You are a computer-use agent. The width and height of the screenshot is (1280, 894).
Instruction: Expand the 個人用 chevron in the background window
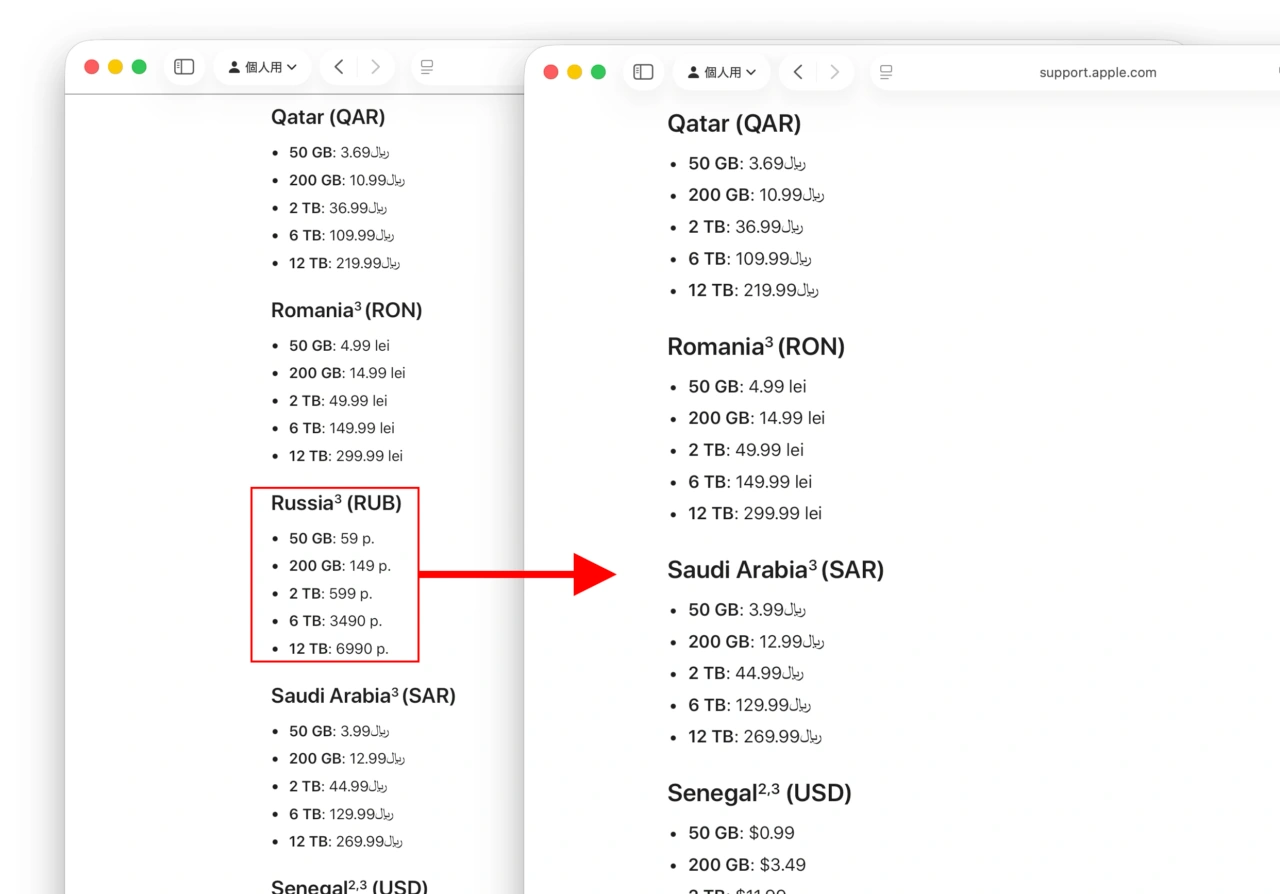288,66
